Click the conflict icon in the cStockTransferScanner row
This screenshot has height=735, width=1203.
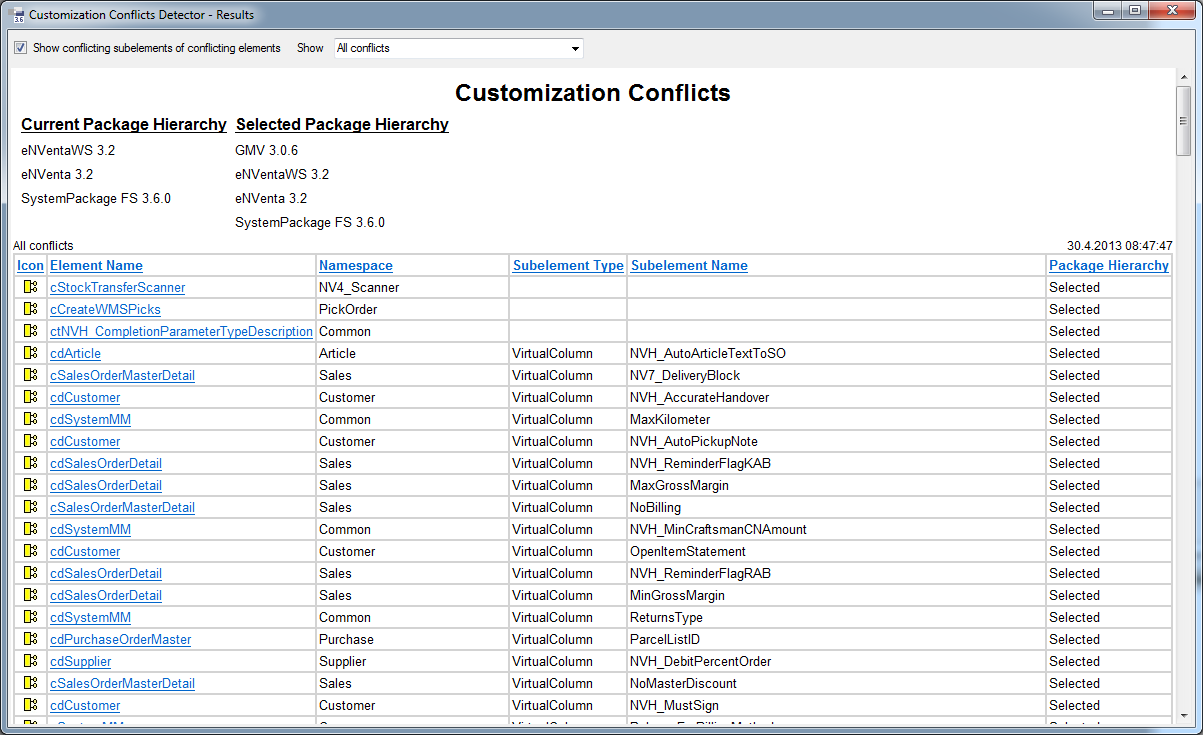point(31,287)
